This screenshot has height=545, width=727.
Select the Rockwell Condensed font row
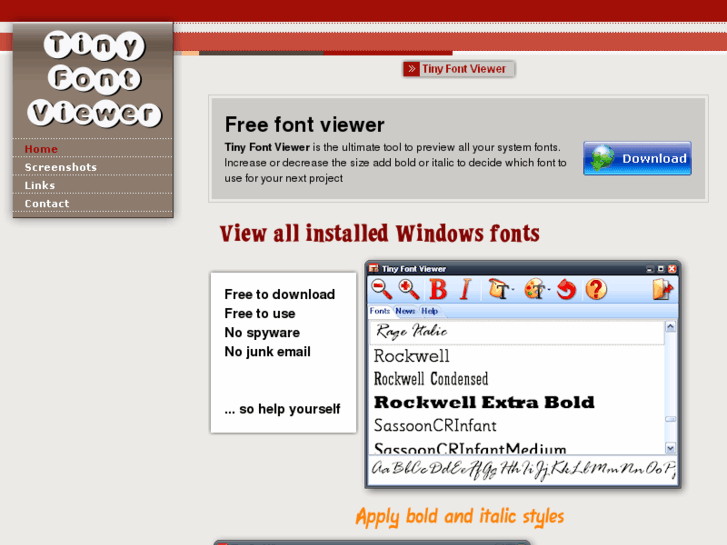pos(517,379)
